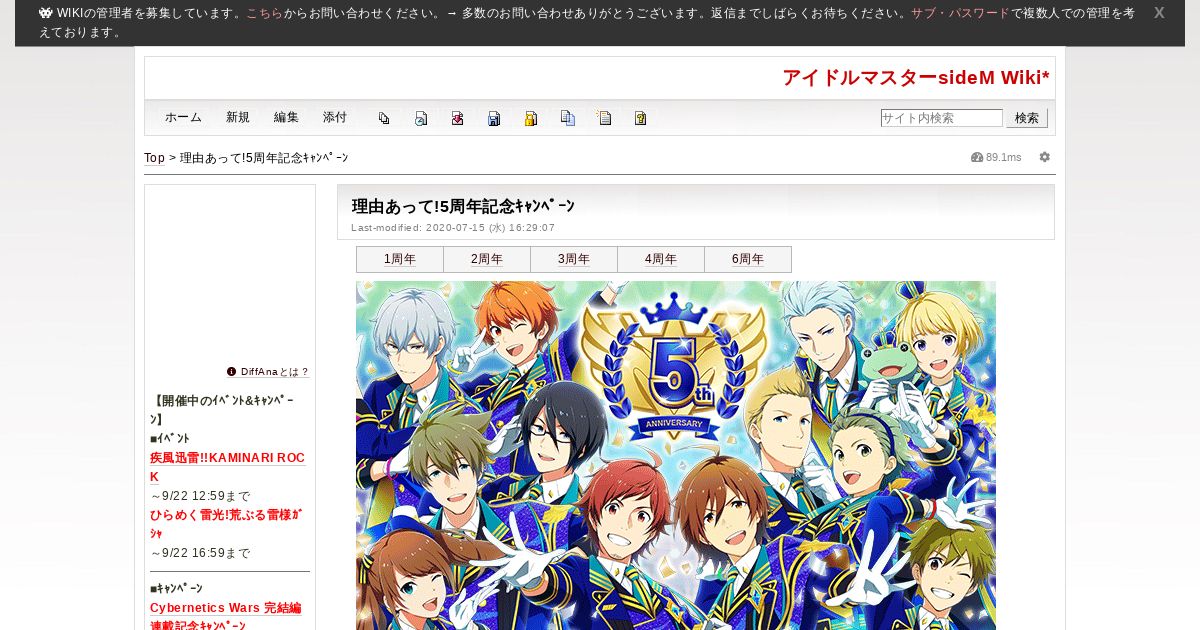1200x630 pixels.
Task: Open the yellow question mark help icon
Action: click(640, 118)
